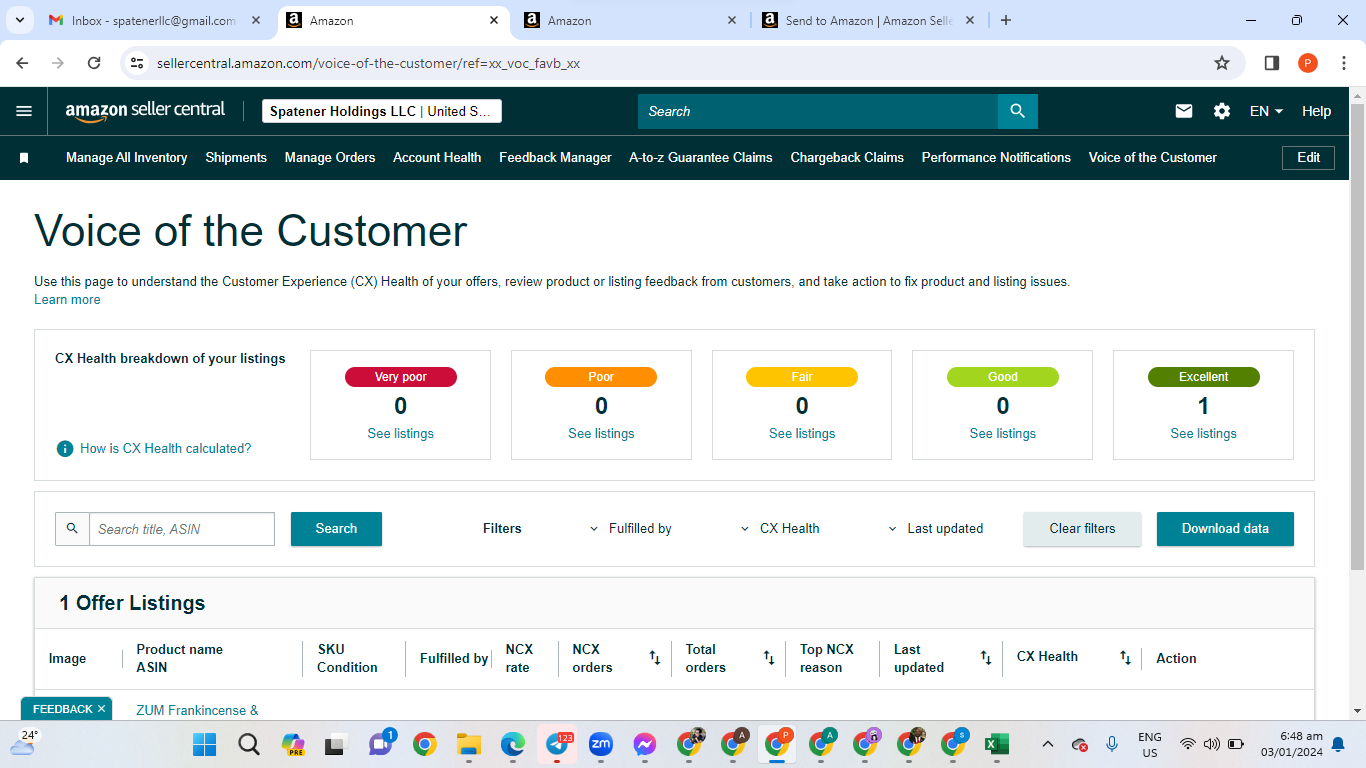This screenshot has height=768, width=1366.
Task: Open the Spatener Holdings LLC account switcher
Action: (382, 111)
